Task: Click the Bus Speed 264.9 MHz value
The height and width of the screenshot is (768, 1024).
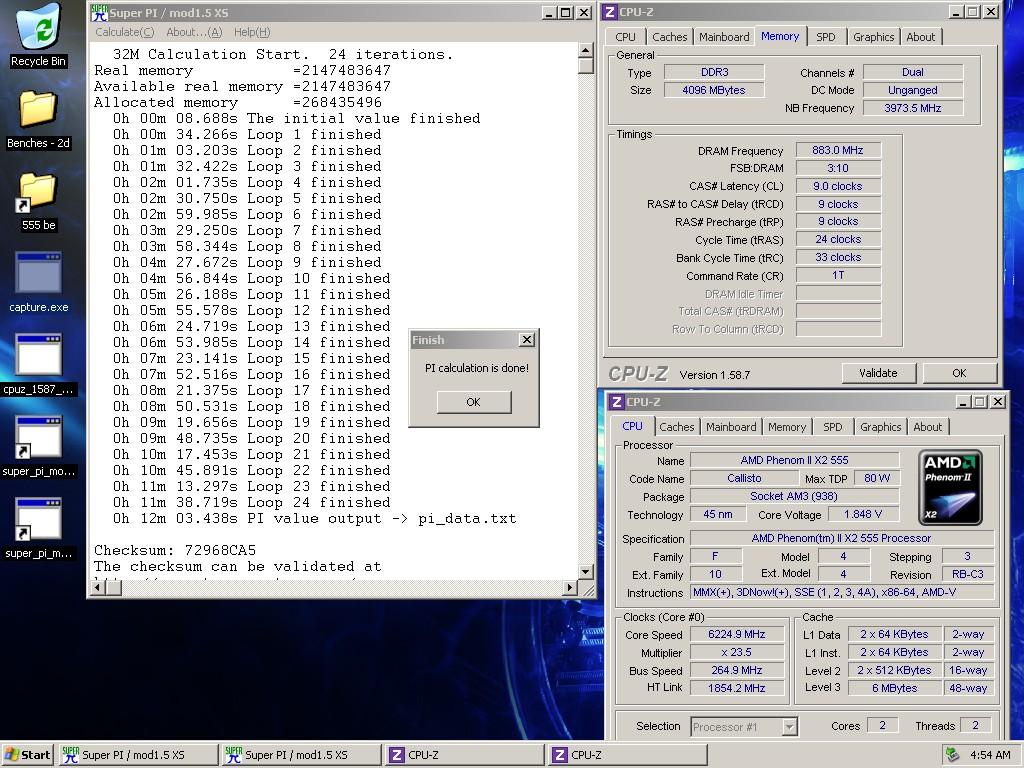Action: tap(737, 670)
